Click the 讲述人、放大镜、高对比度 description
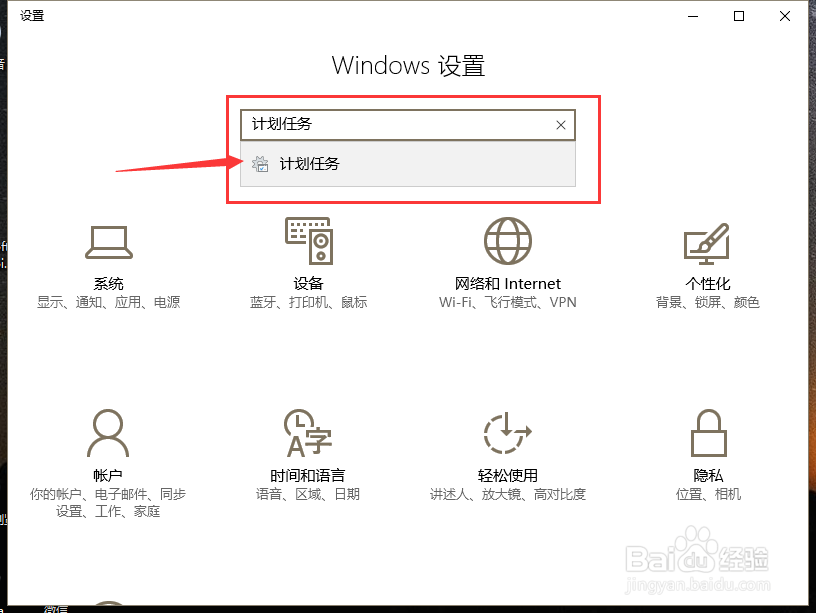Image resolution: width=816 pixels, height=613 pixels. 507,494
